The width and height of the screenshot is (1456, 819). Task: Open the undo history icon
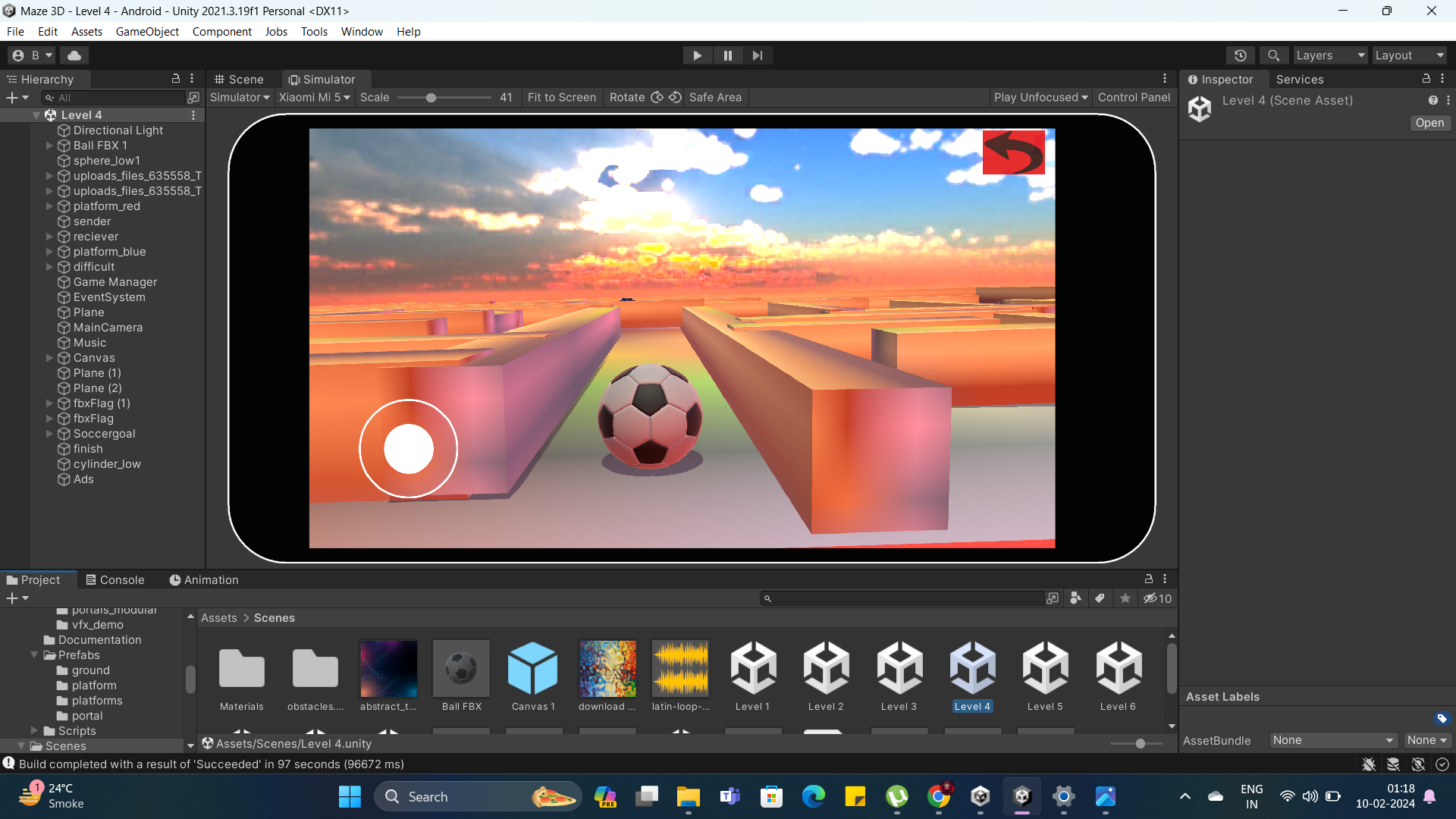1241,55
